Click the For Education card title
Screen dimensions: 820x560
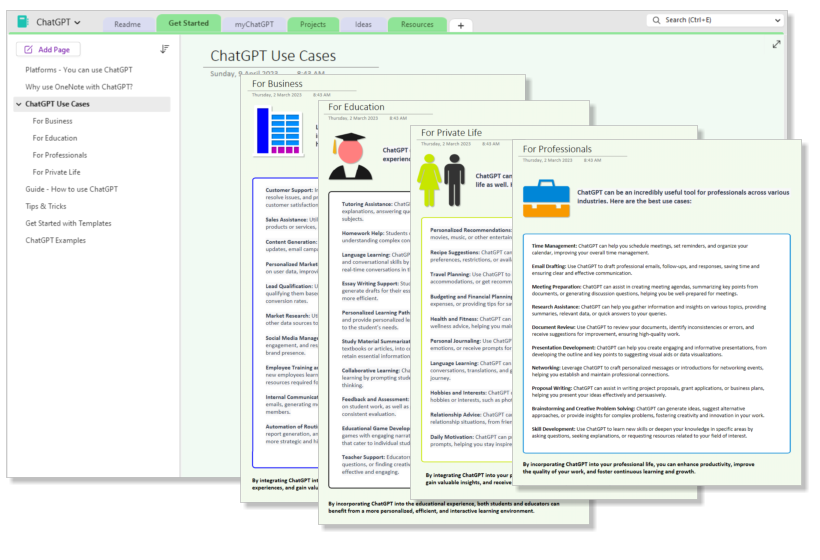356,107
